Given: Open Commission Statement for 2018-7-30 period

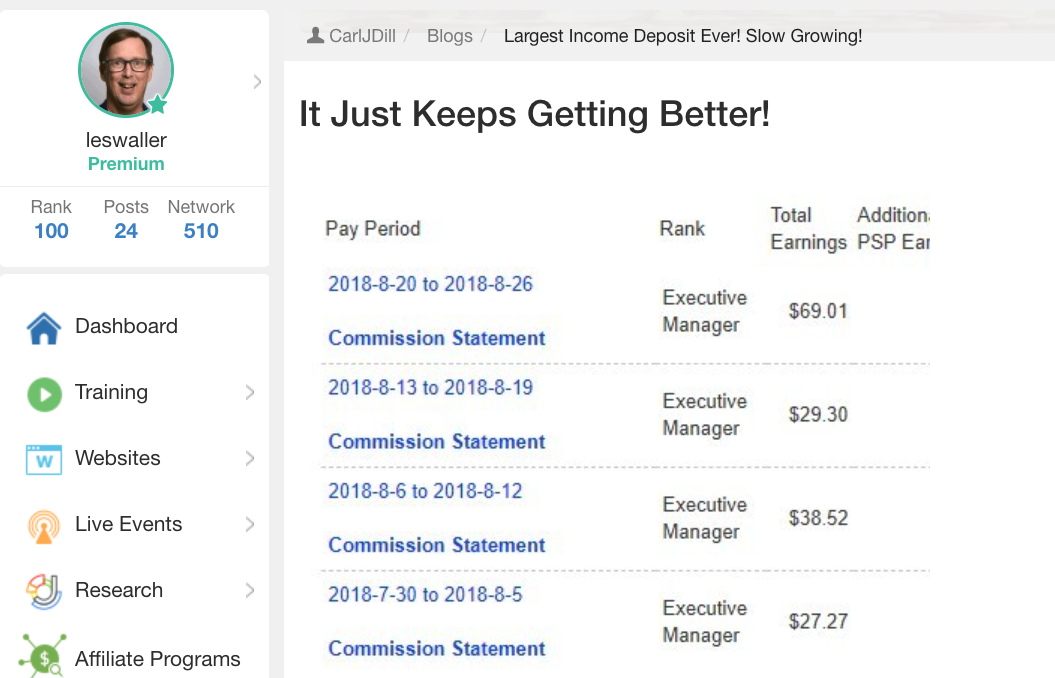Looking at the screenshot, I should coord(437,648).
